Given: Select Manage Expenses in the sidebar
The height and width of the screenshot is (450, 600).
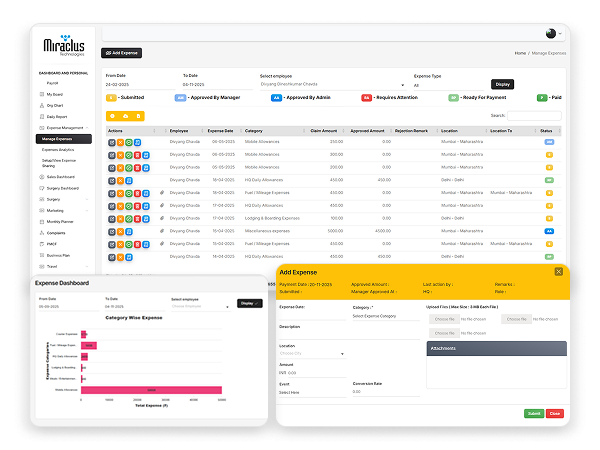Looking at the screenshot, I should (x=64, y=139).
